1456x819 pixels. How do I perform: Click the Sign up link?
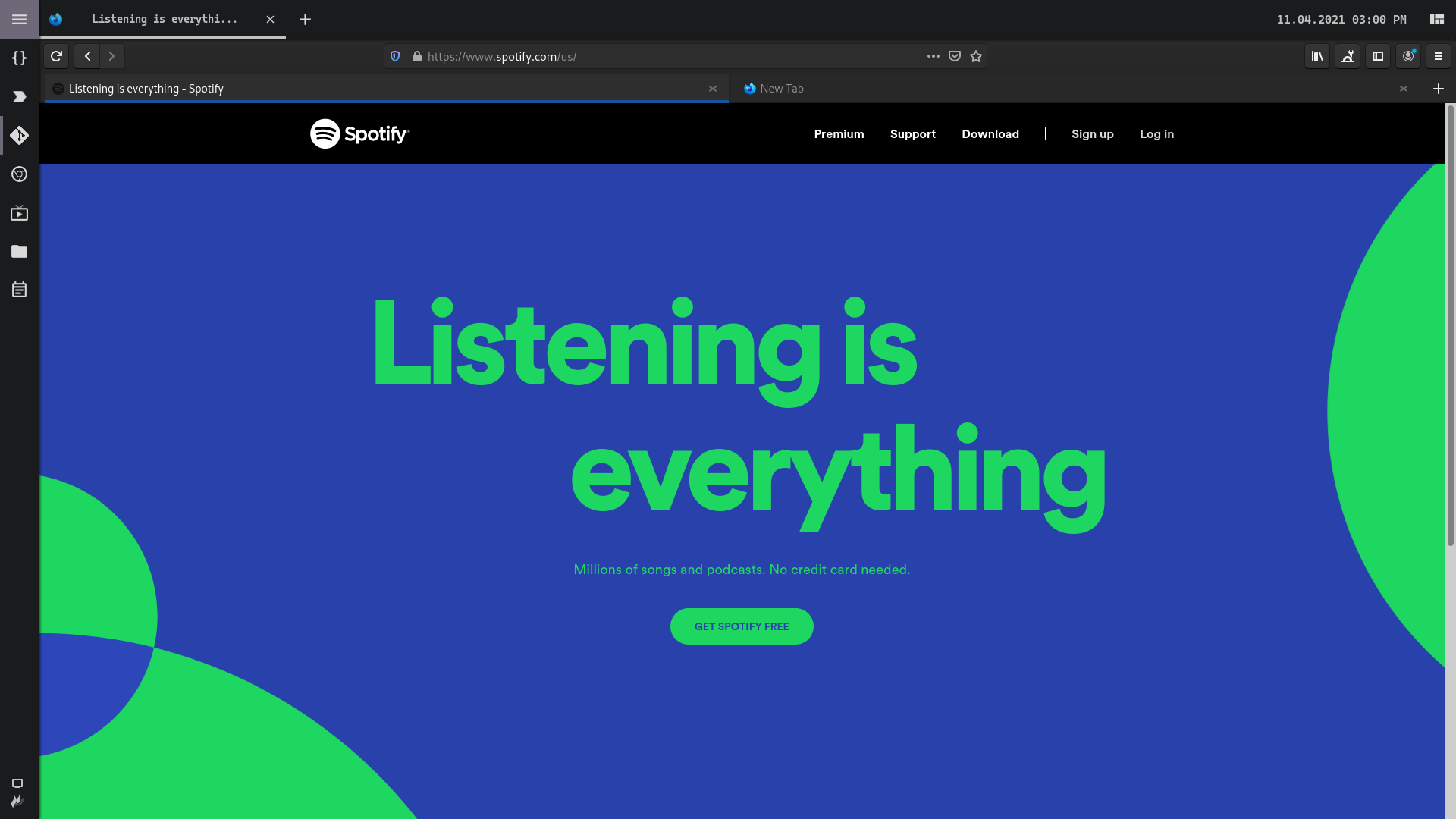tap(1093, 134)
